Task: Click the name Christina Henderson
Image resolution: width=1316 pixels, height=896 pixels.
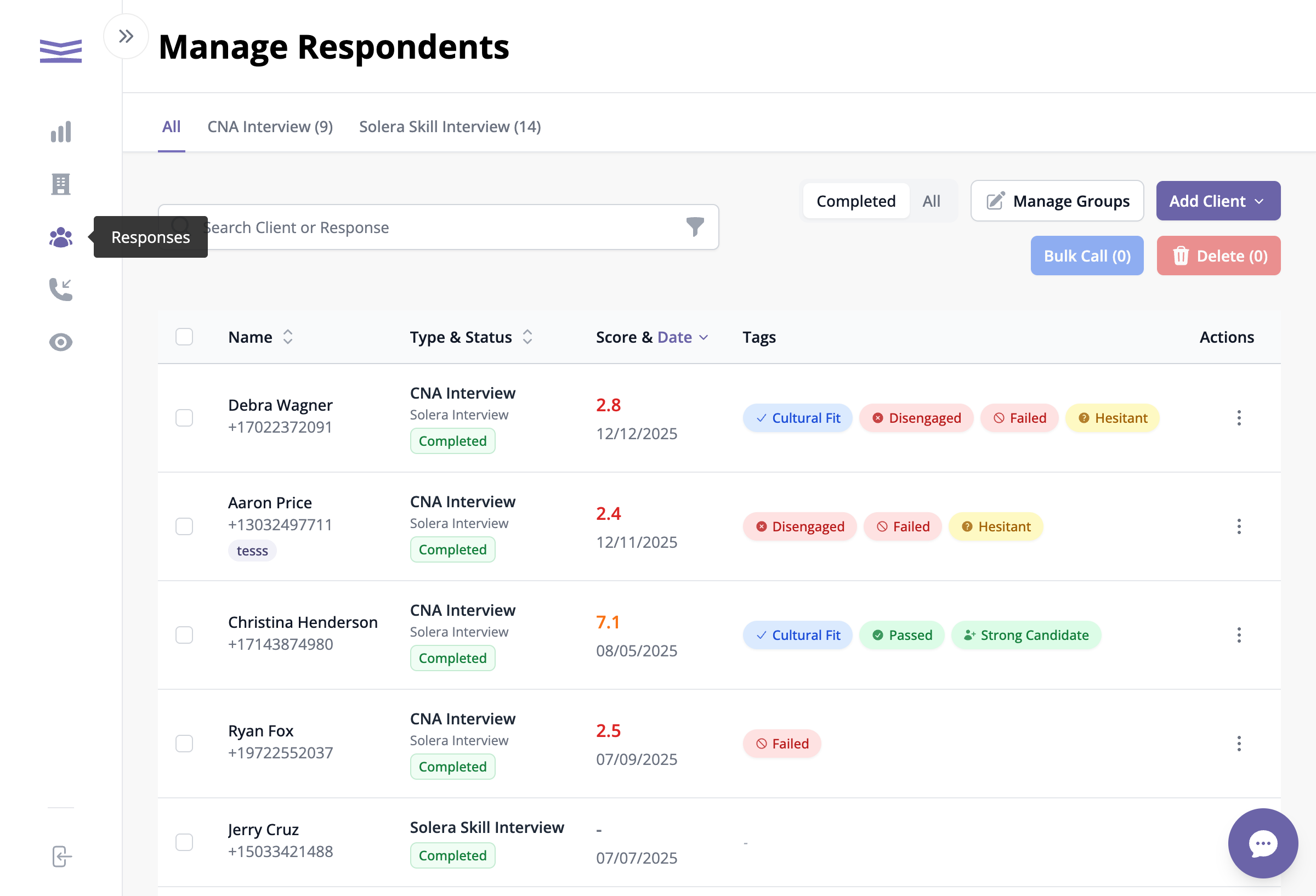Action: 302,622
